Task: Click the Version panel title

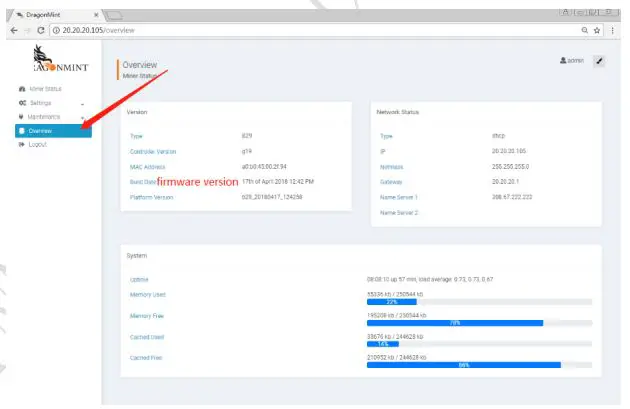Action: pos(137,112)
